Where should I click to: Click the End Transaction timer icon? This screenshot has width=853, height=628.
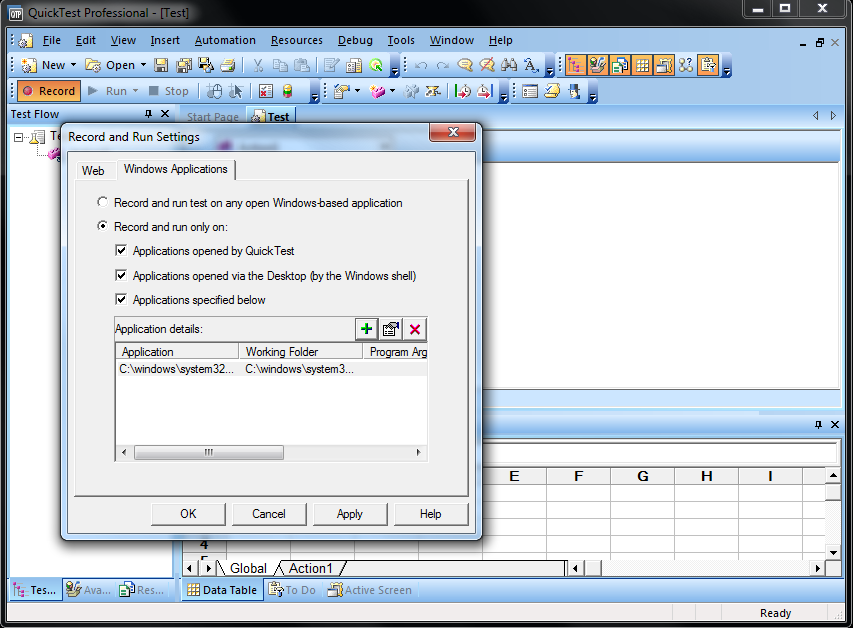pyautogui.click(x=484, y=91)
